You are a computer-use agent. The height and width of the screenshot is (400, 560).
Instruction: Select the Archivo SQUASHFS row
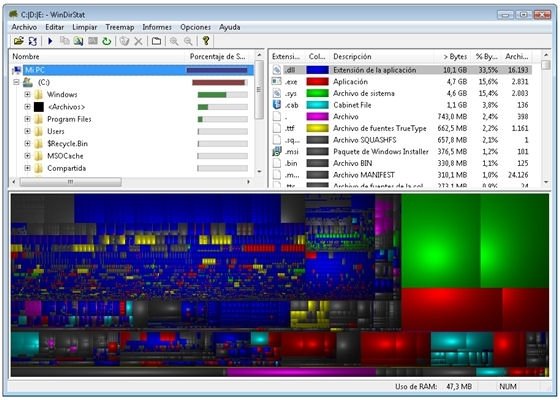tap(402, 140)
